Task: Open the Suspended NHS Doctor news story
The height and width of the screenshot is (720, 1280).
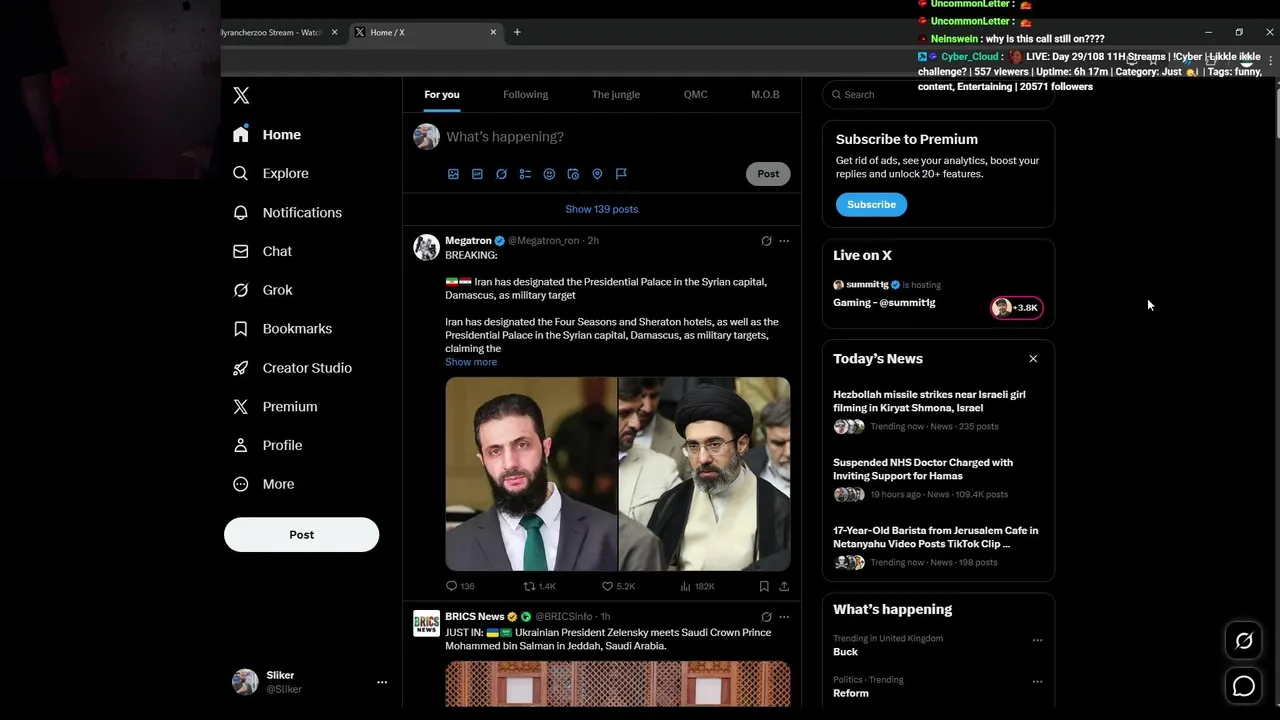Action: tap(938, 478)
